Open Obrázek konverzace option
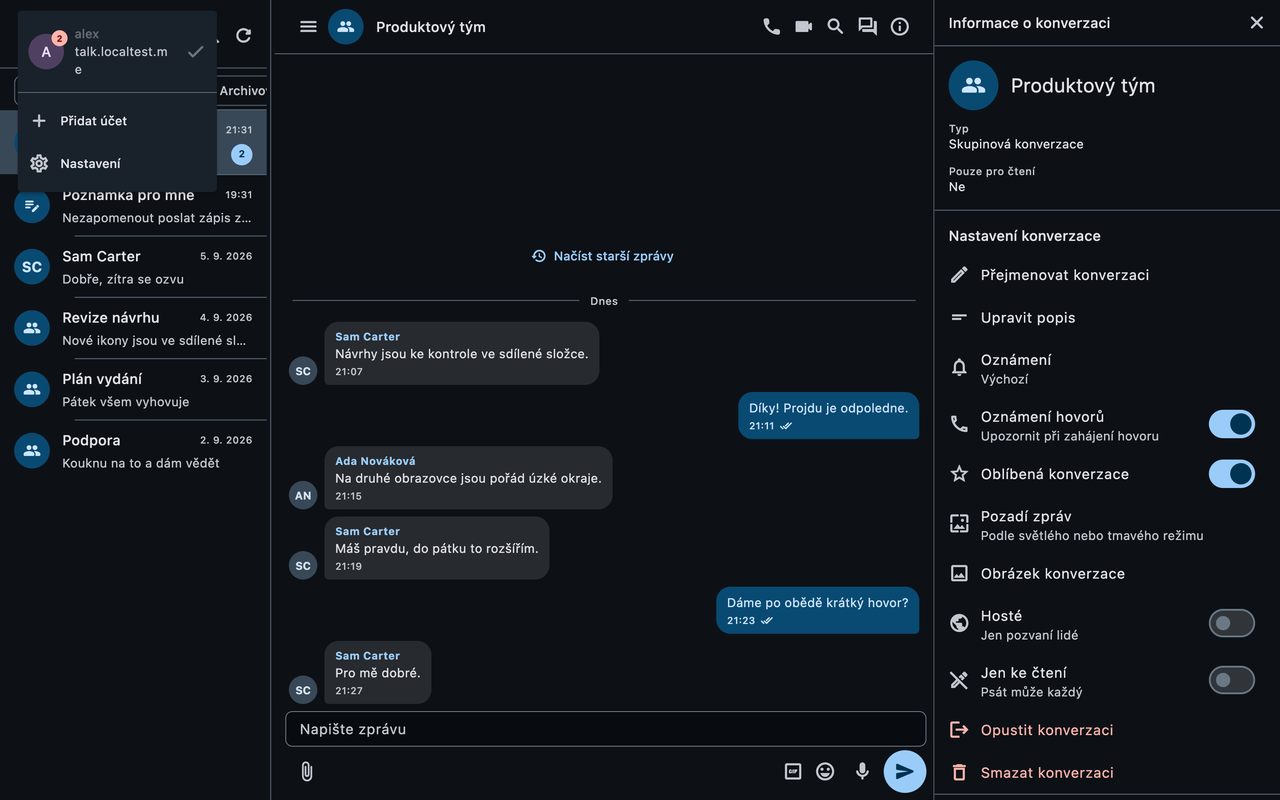 (1106, 573)
